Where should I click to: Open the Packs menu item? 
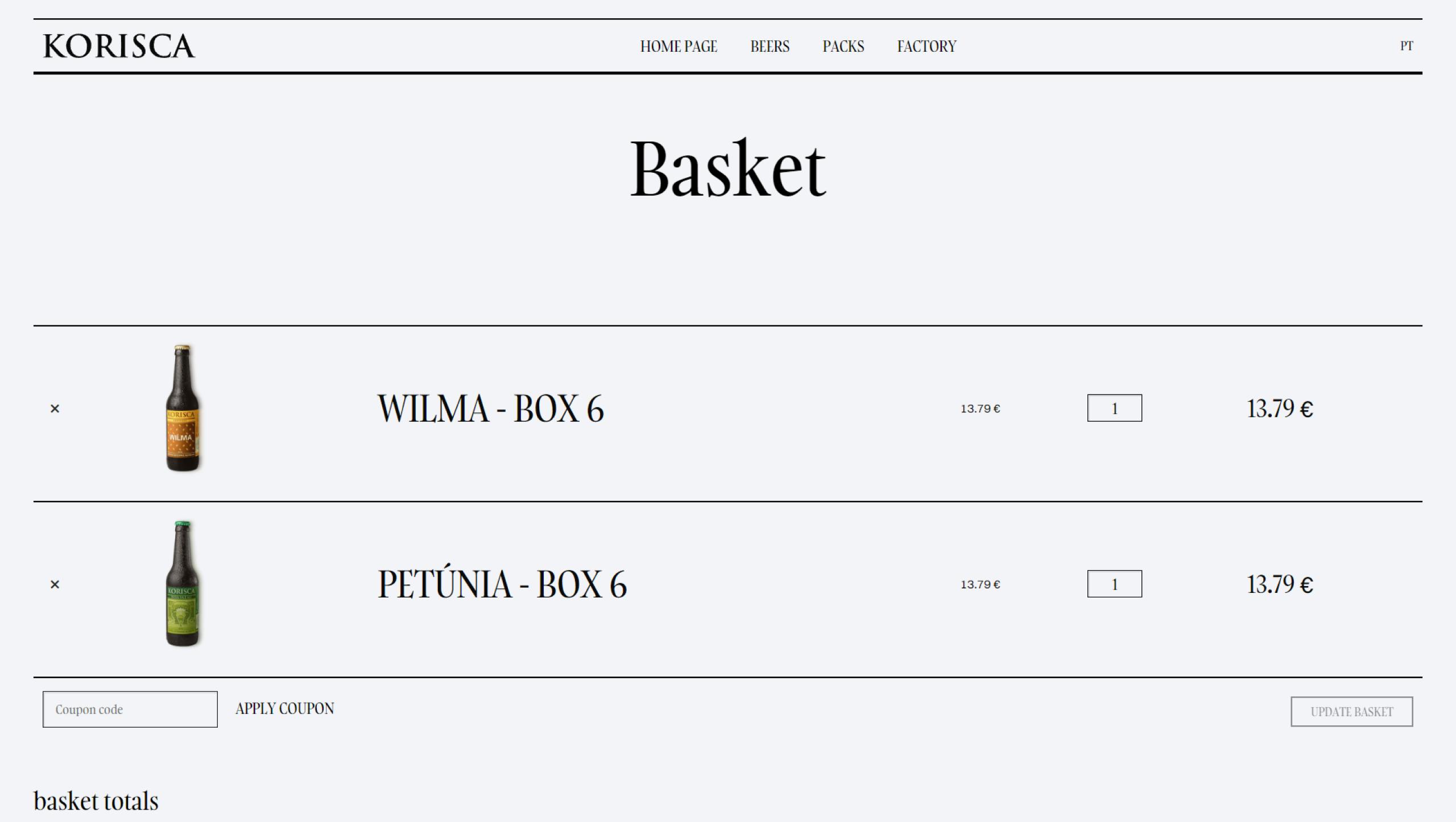click(x=843, y=46)
